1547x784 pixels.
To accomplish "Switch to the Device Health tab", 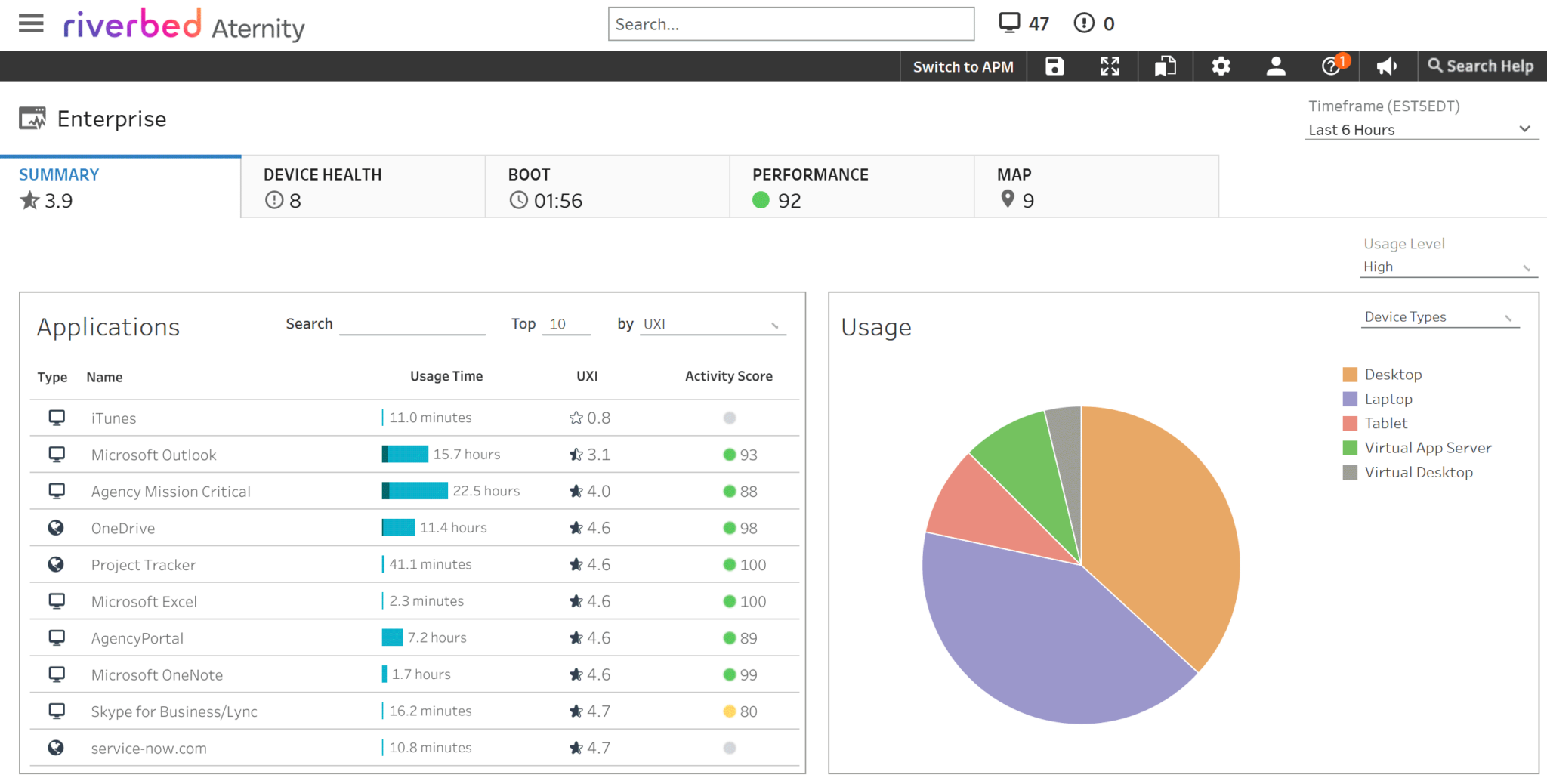I will [362, 187].
